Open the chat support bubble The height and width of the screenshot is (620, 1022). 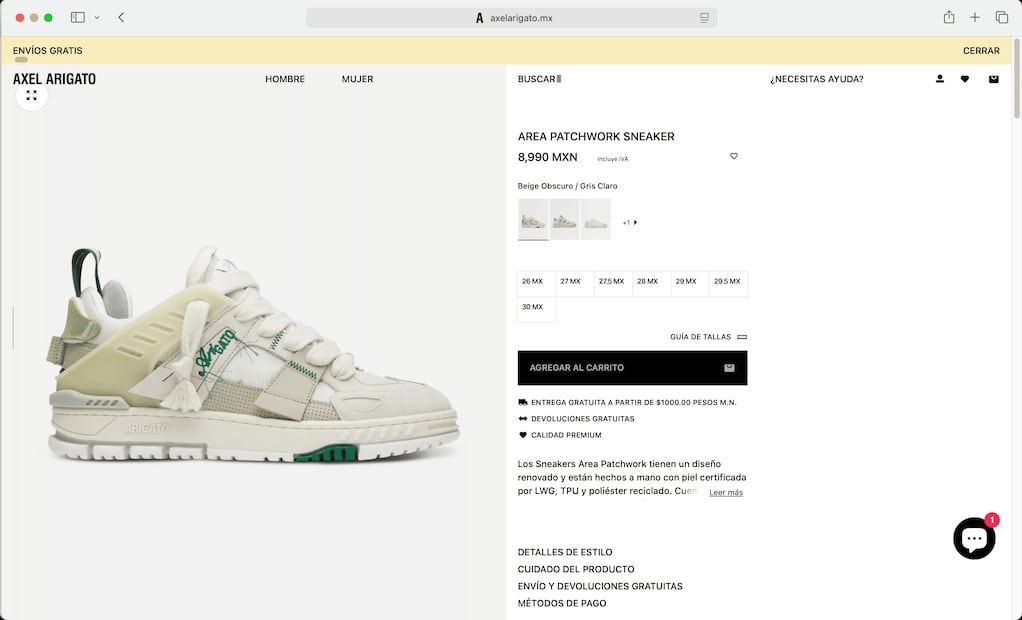coord(974,539)
